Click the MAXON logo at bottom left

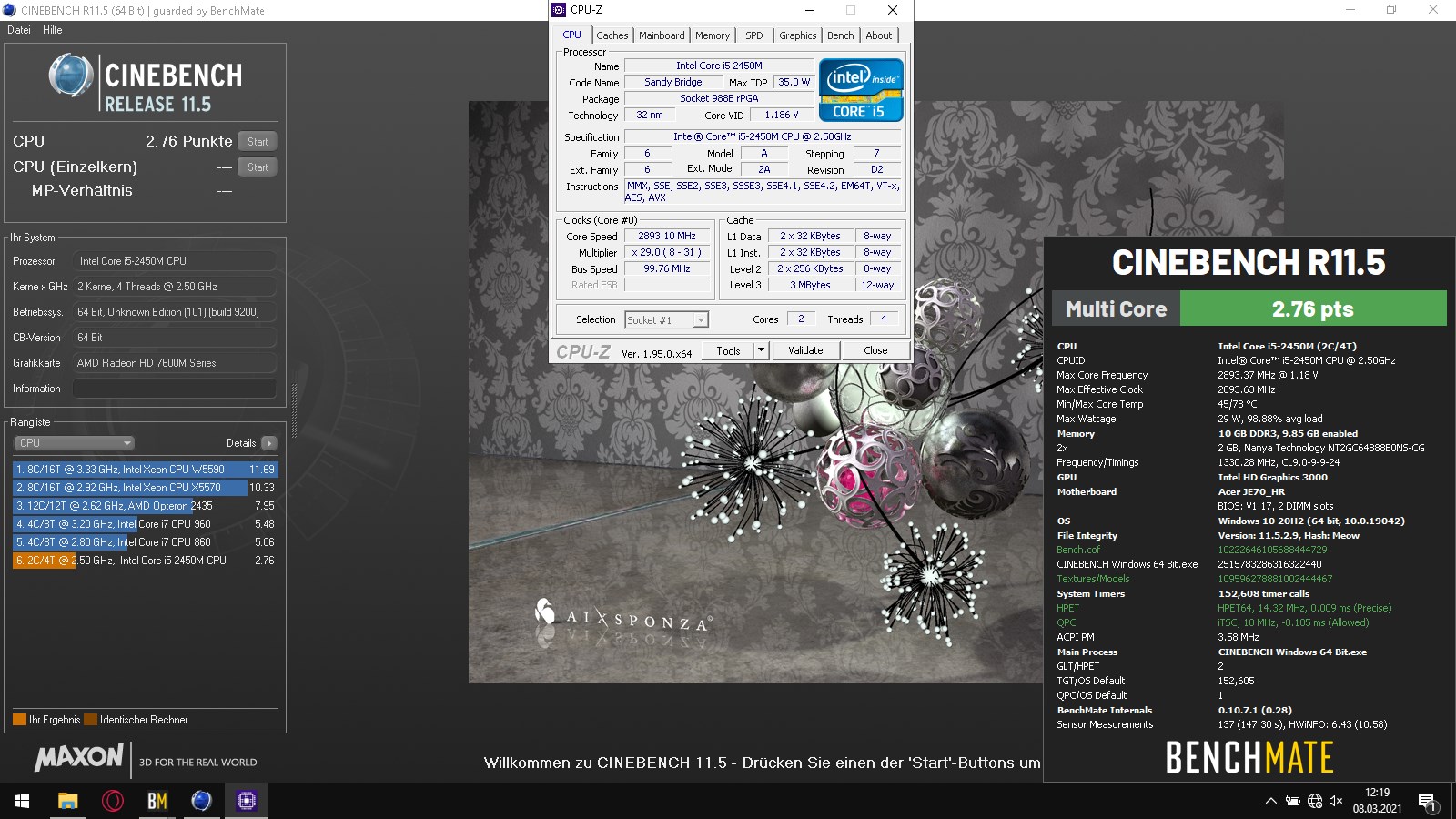[x=79, y=757]
